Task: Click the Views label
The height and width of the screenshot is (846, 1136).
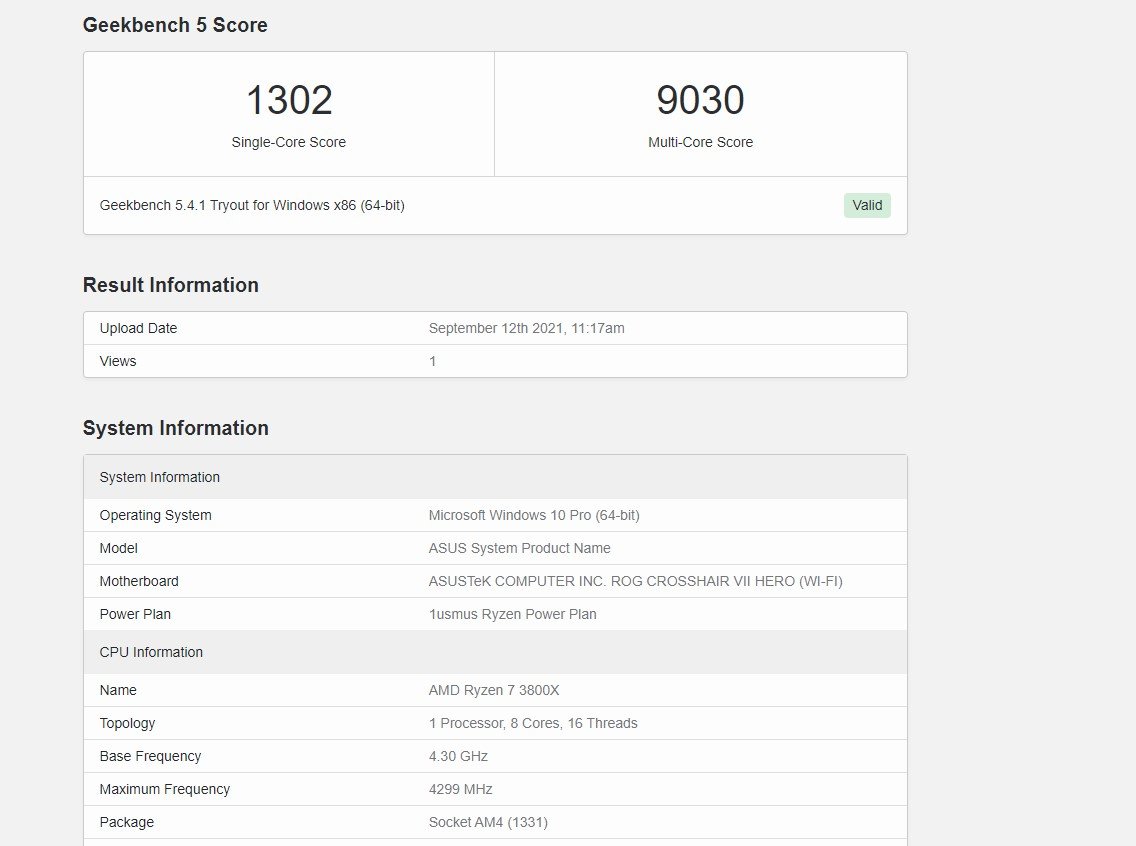Action: point(118,361)
